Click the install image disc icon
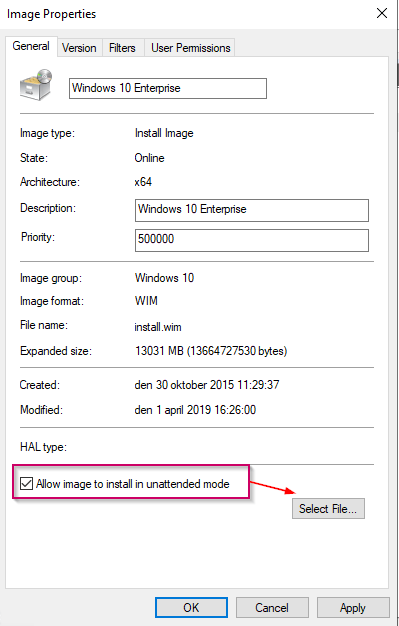The height and width of the screenshot is (626, 399). pyautogui.click(x=36, y=85)
